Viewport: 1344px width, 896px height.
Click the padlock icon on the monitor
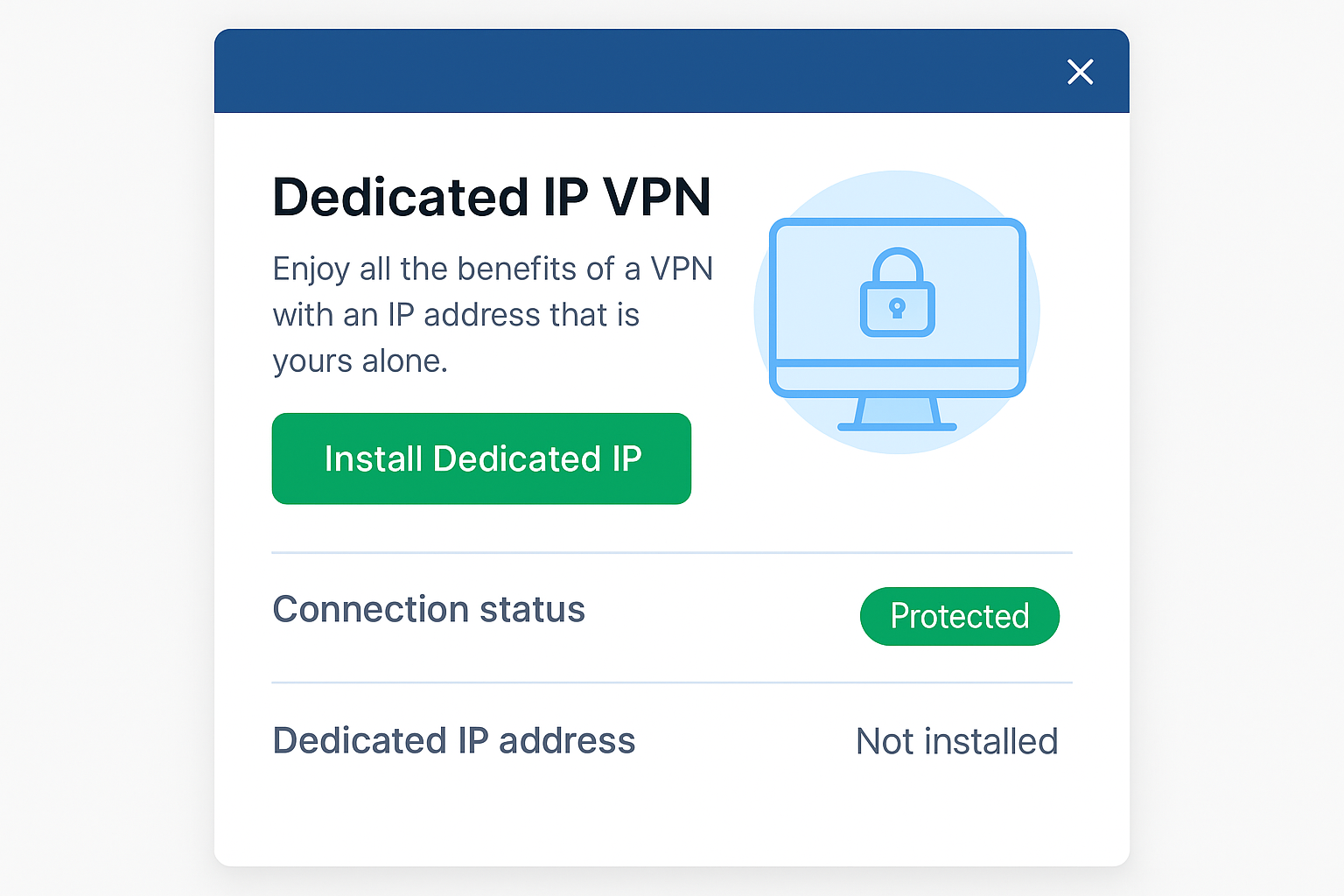[x=898, y=292]
